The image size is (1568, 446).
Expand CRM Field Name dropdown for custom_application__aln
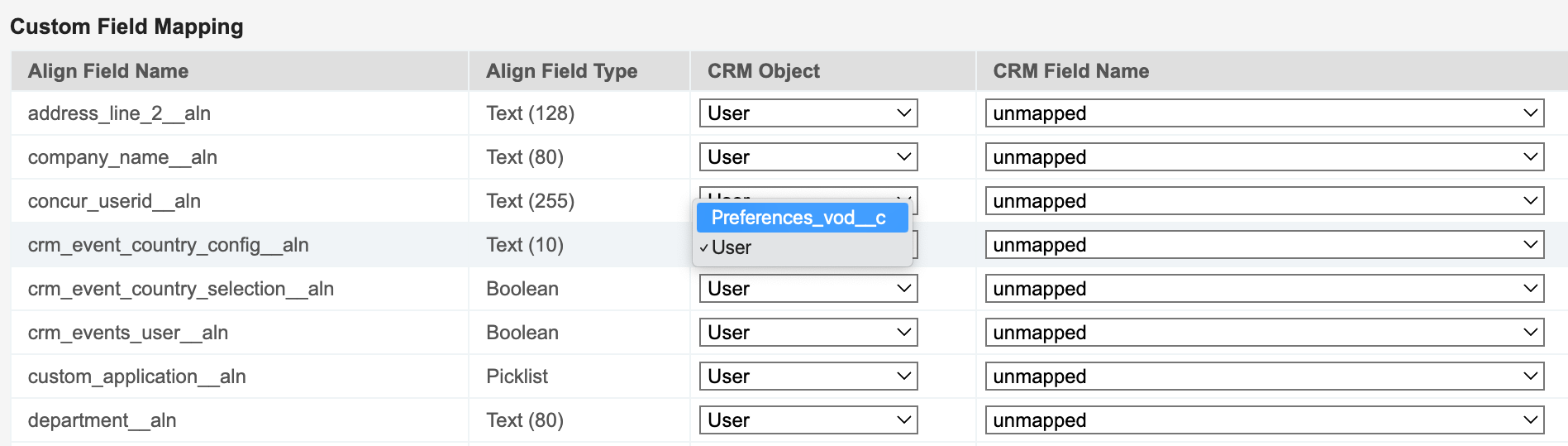tap(1264, 376)
